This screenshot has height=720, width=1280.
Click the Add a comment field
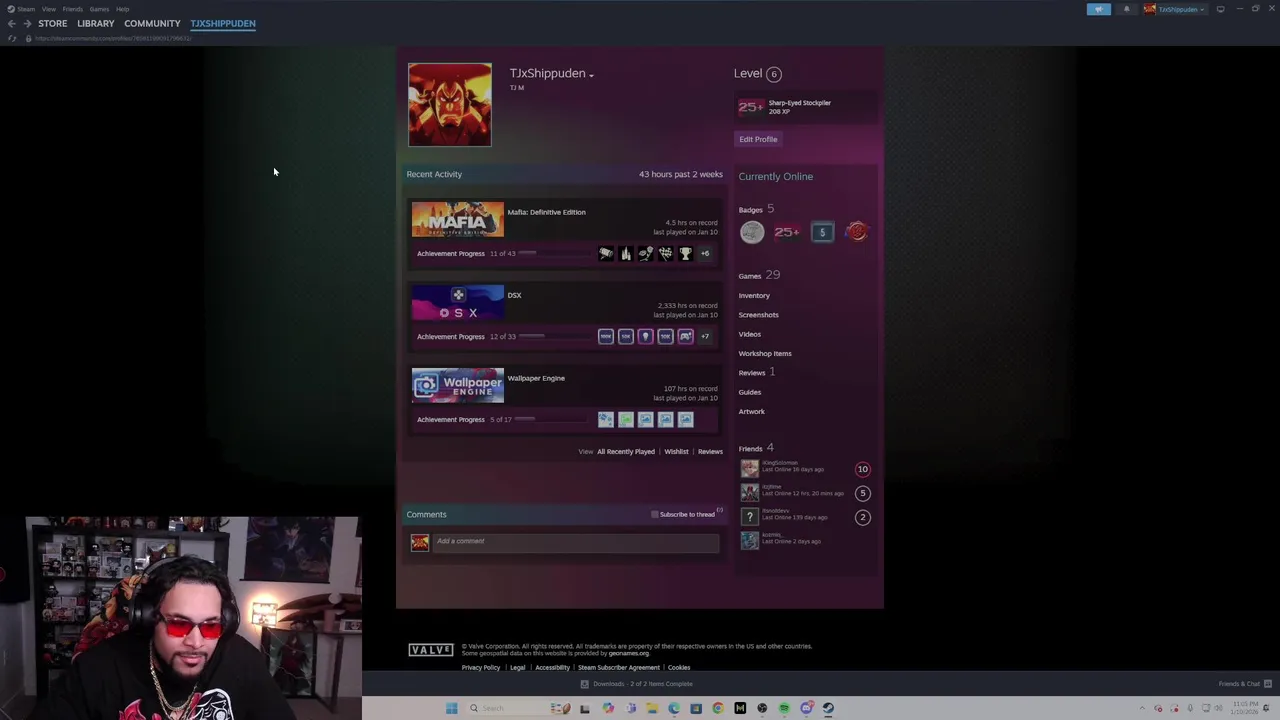click(576, 541)
